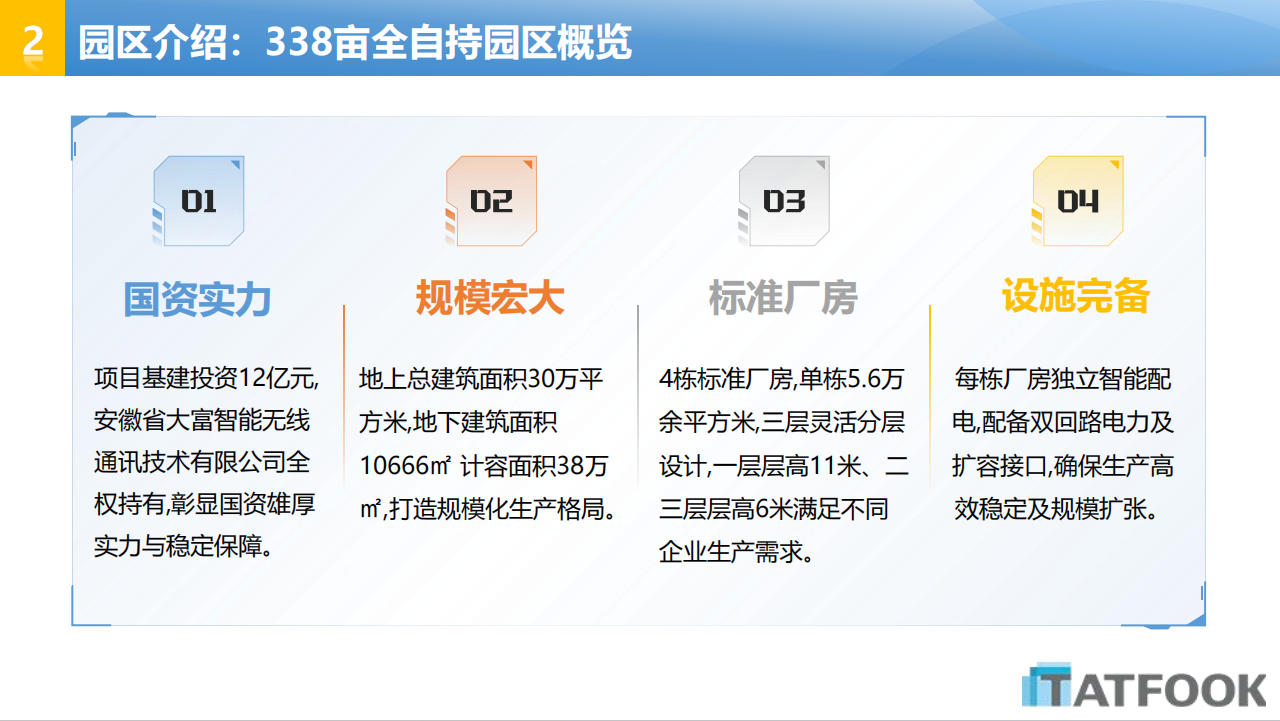Viewport: 1280px width, 721px height.
Task: Click the paragraph about 项目基建投资12亿元
Action: 205,463
